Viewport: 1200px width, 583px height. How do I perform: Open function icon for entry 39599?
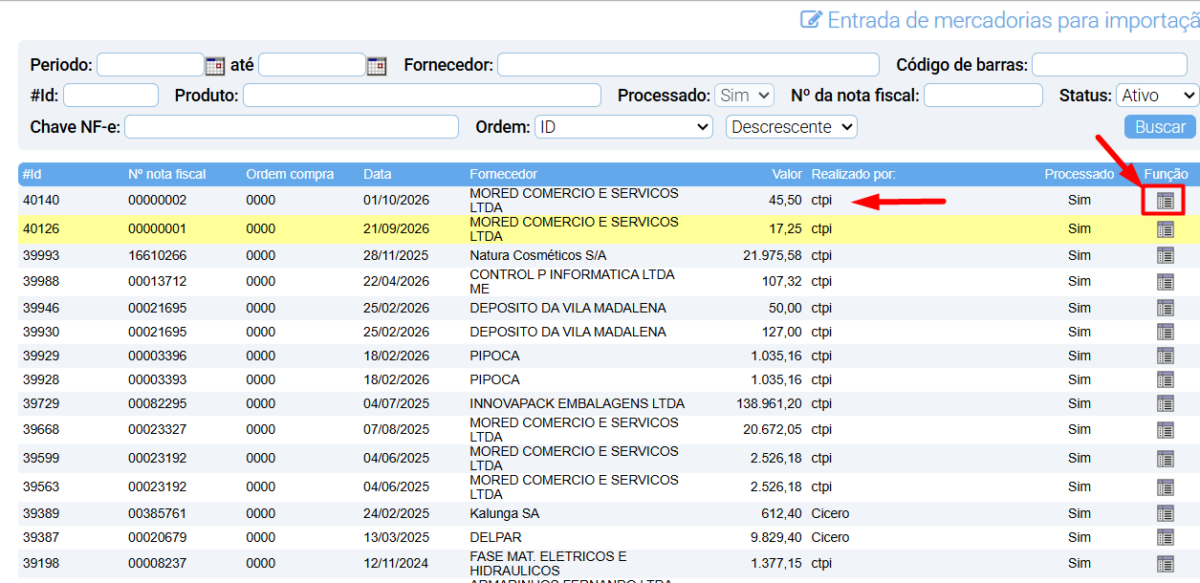coord(1165,459)
